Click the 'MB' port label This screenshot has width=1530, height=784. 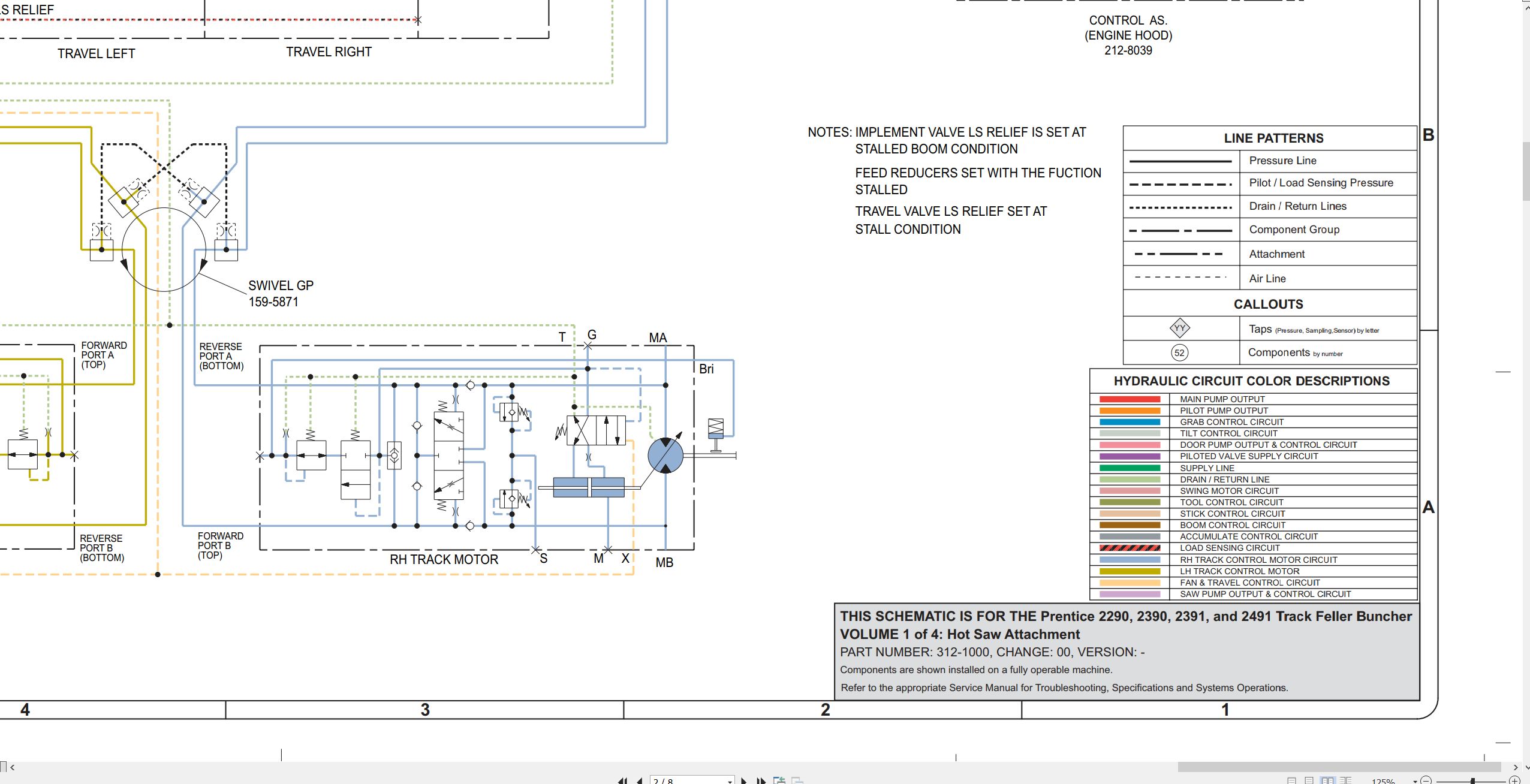(664, 563)
